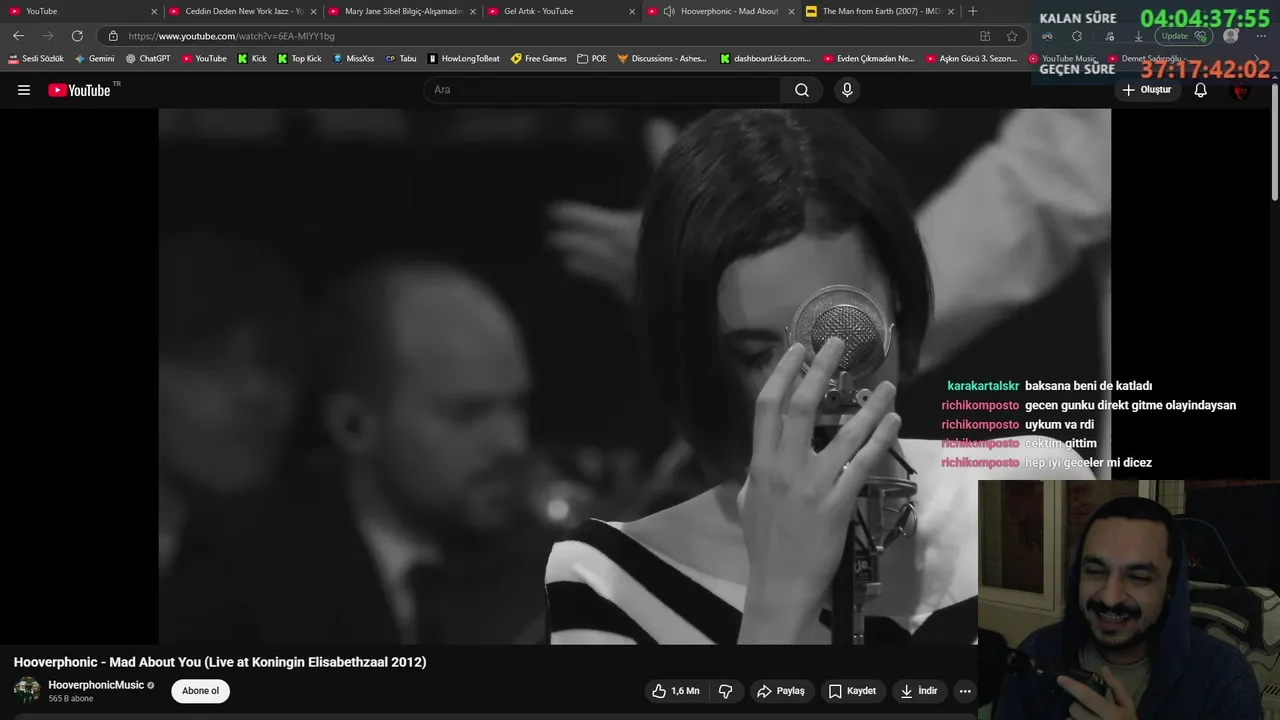Open the YouTube account avatar menu
Screen dimensions: 1280x720
[1241, 90]
